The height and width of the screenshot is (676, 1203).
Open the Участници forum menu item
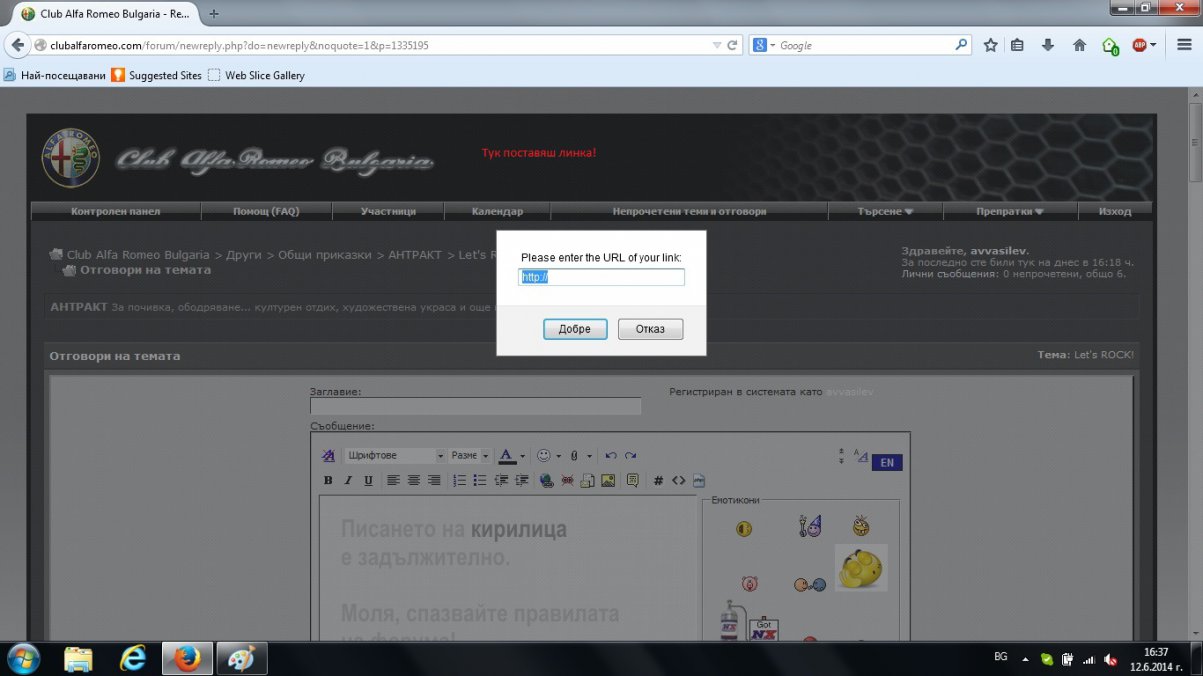388,211
